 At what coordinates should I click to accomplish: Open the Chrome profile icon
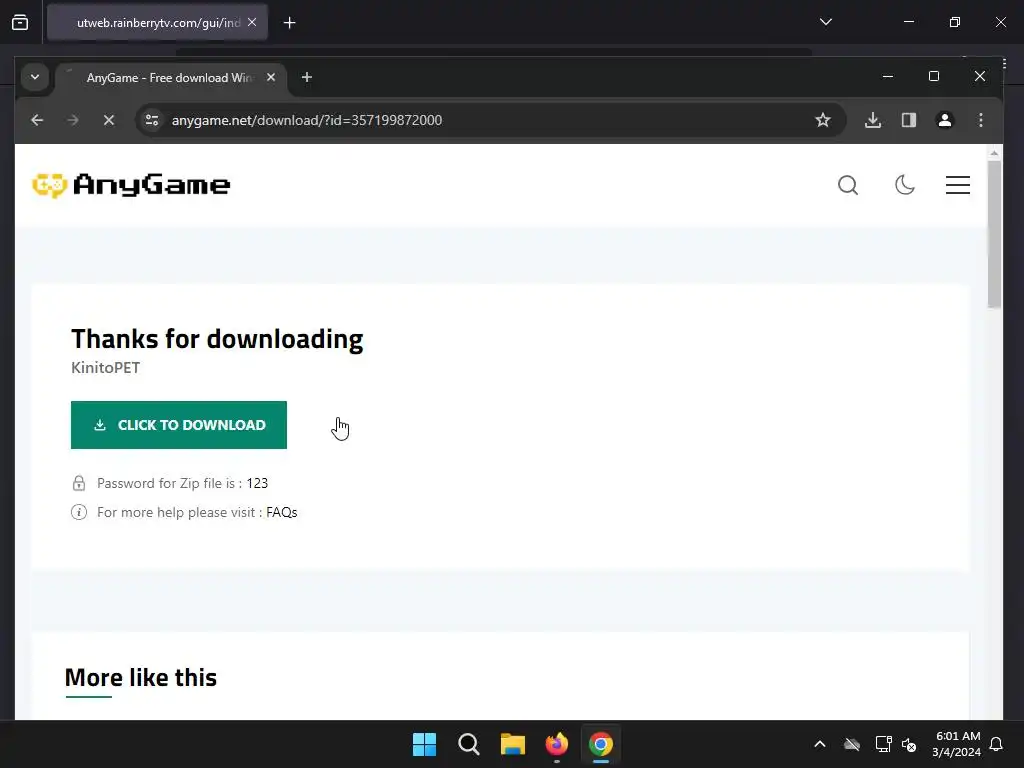(x=945, y=120)
